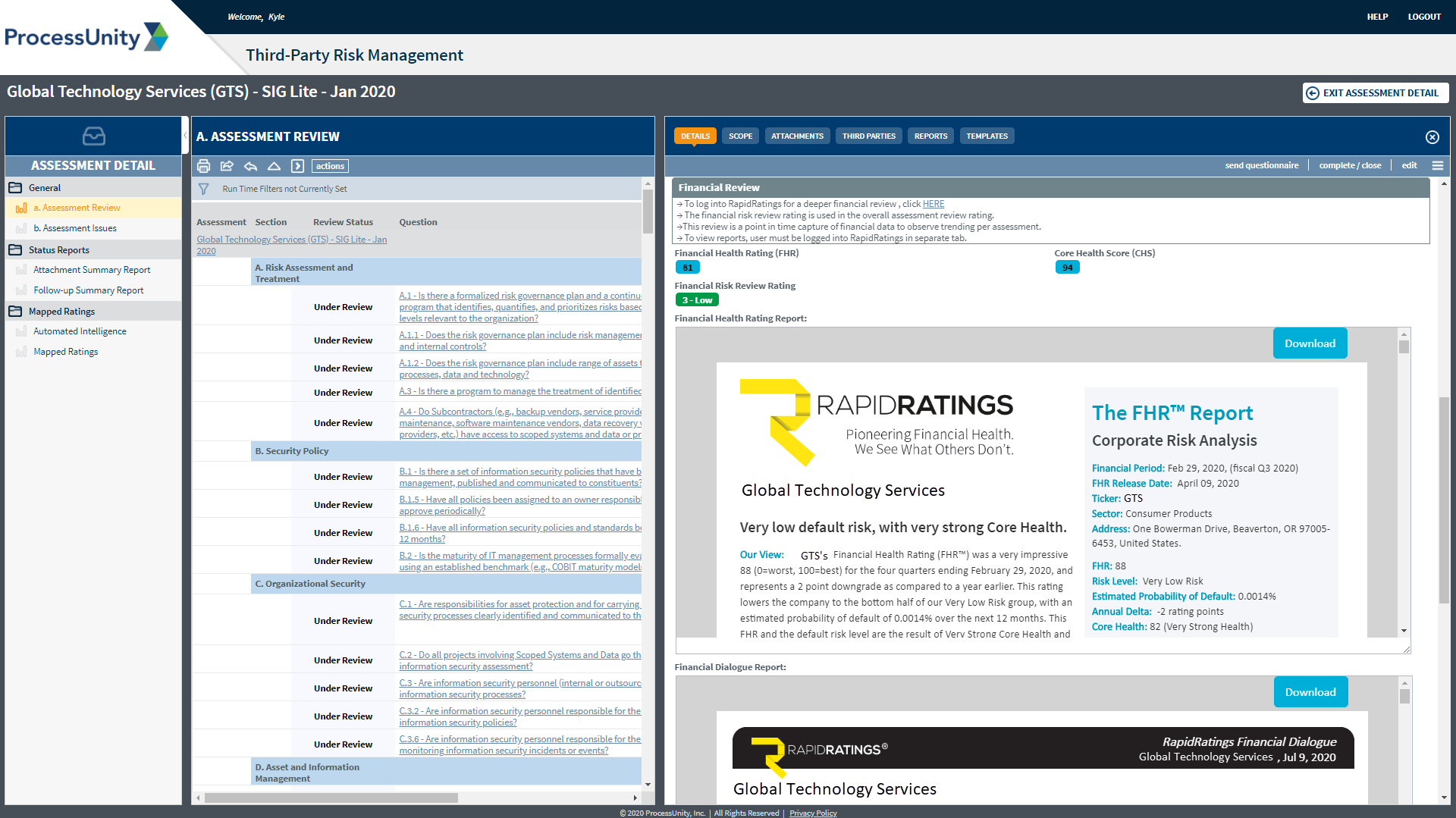The height and width of the screenshot is (818, 1456).
Task: Close the details panel with X icon
Action: (x=1432, y=137)
